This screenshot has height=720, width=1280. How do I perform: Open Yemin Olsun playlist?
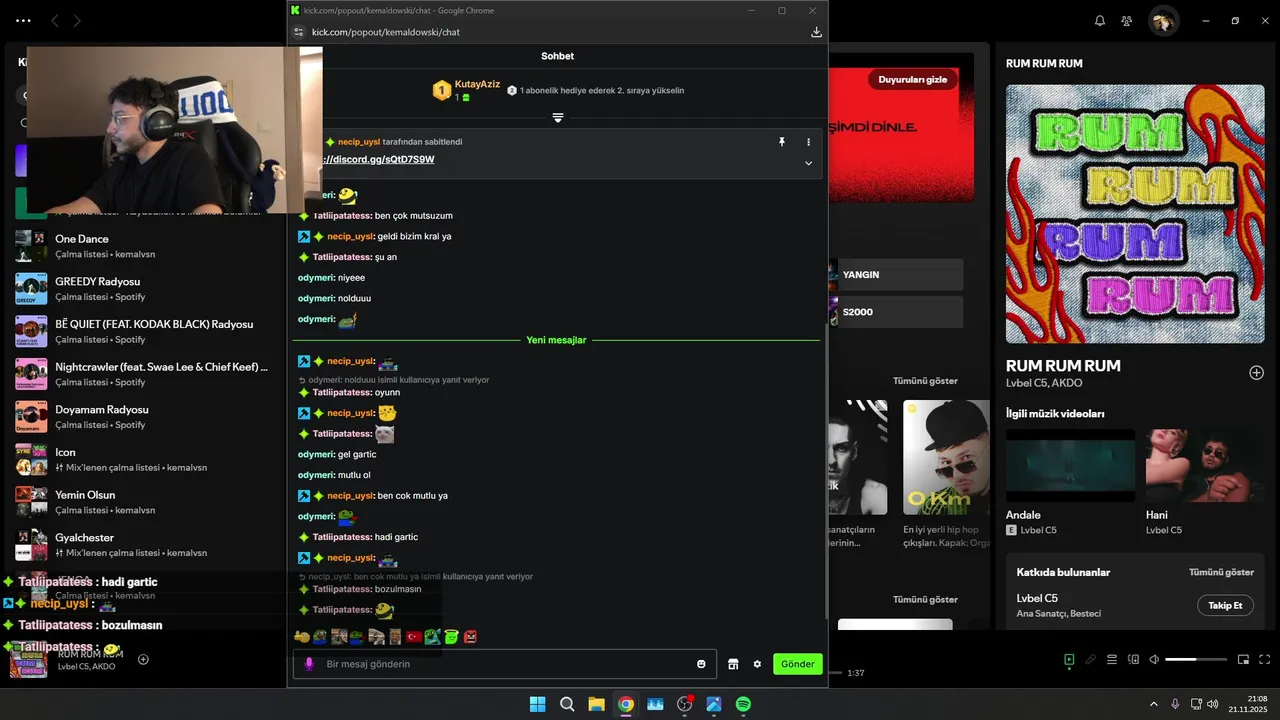tap(140, 502)
